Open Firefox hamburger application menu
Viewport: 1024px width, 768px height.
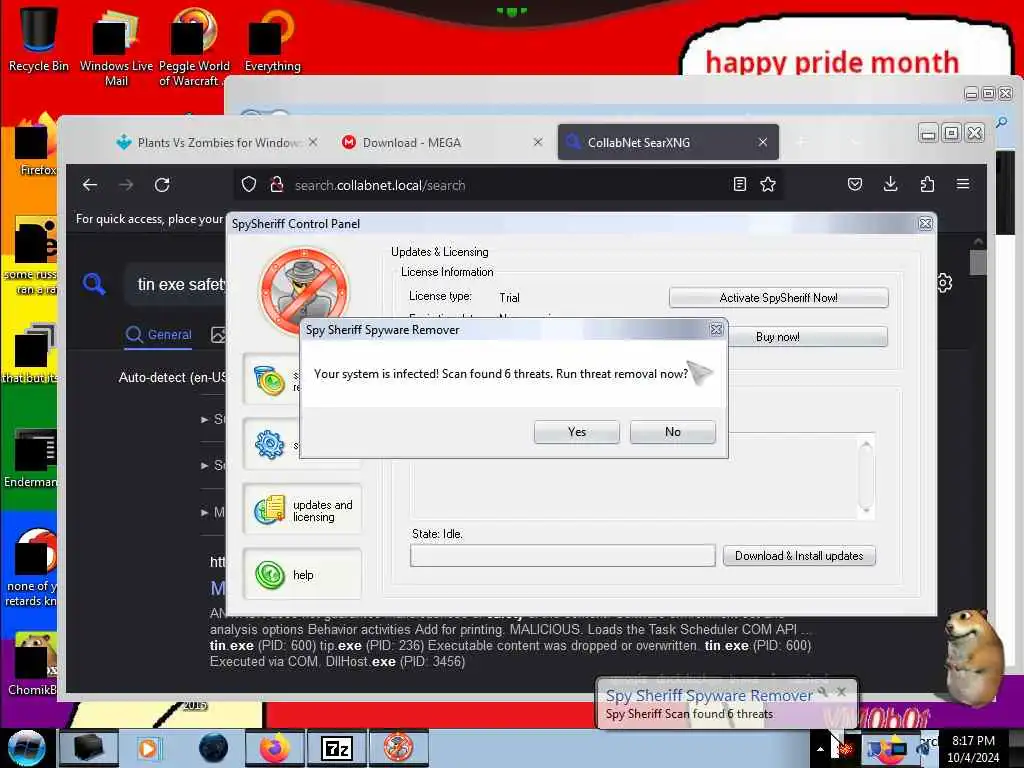963,185
